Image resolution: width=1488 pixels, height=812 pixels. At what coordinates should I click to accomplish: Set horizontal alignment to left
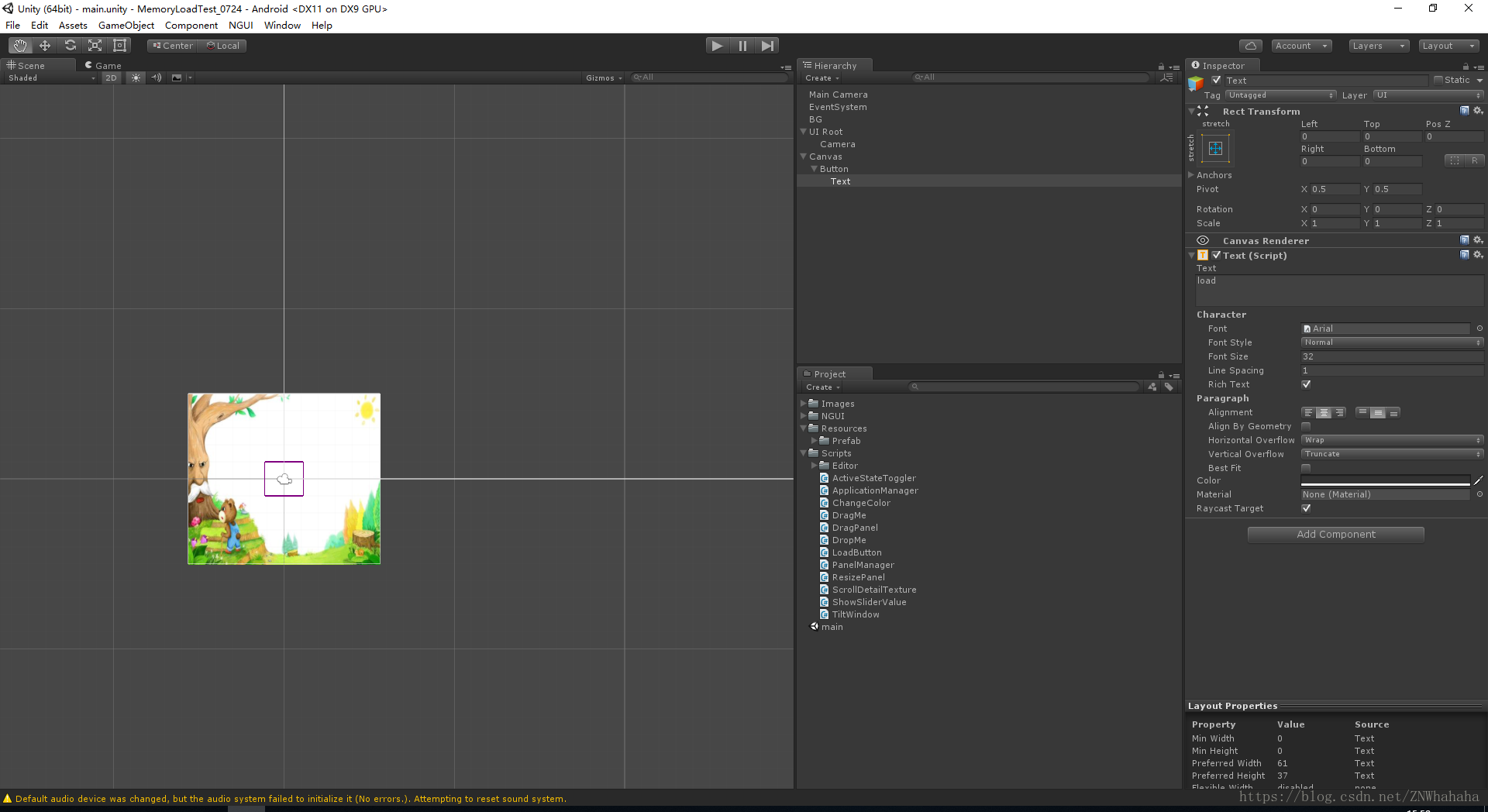click(1308, 413)
